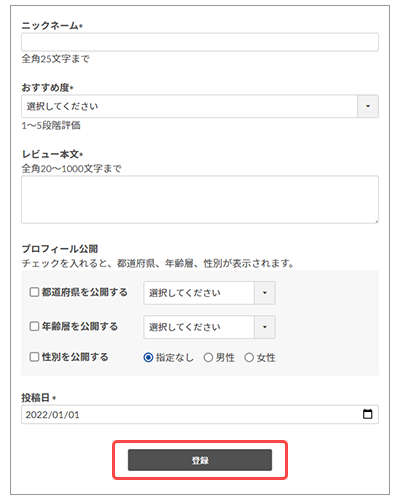The image size is (400, 500).
Task: Open the 都道府県 selection dropdown
Action: 209,293
